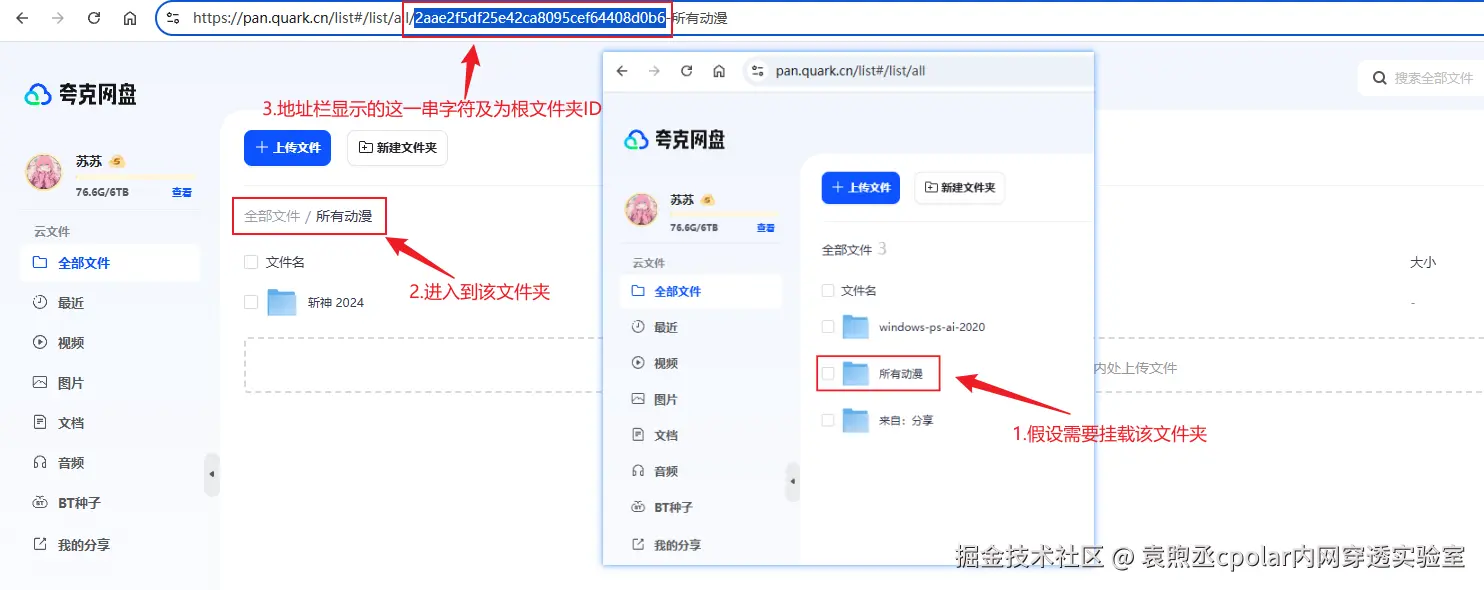Click the 我的分享 icon in the inset sidebar
The height and width of the screenshot is (590, 1484).
coord(638,545)
